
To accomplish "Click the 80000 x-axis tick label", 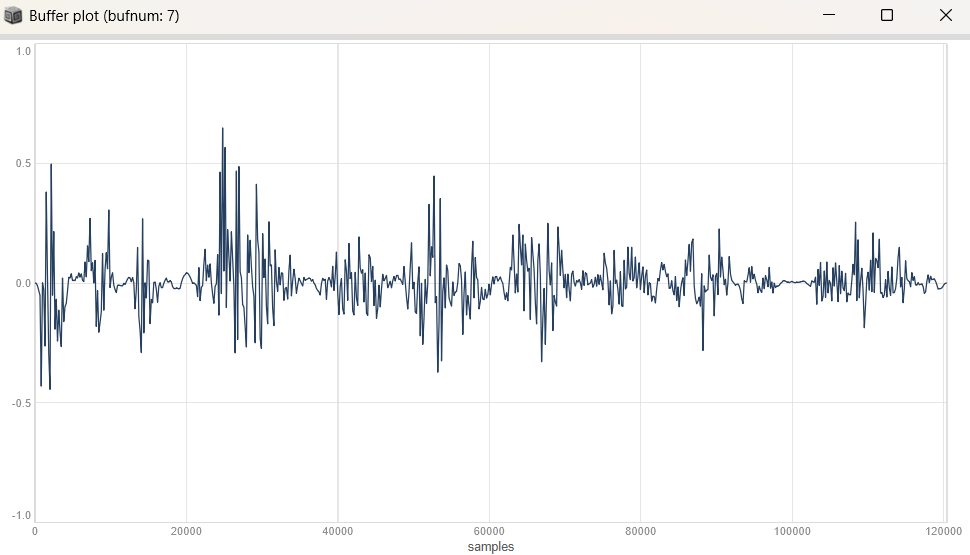I will (640, 531).
